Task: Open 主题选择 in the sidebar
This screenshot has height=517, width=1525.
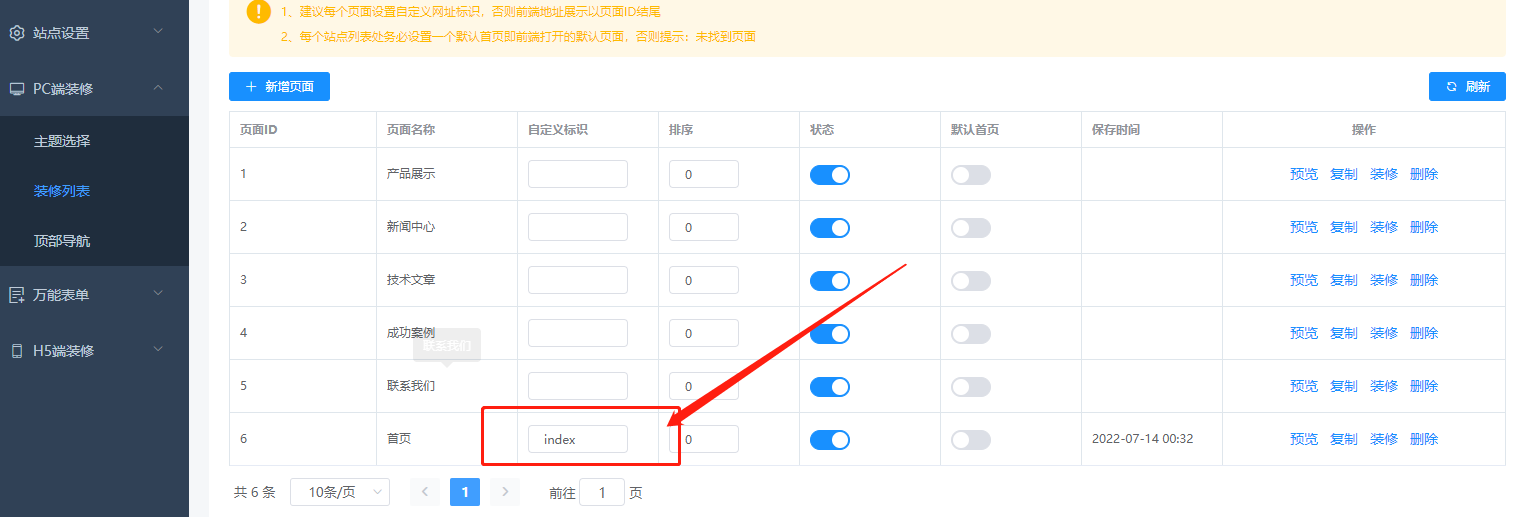Action: tap(62, 141)
